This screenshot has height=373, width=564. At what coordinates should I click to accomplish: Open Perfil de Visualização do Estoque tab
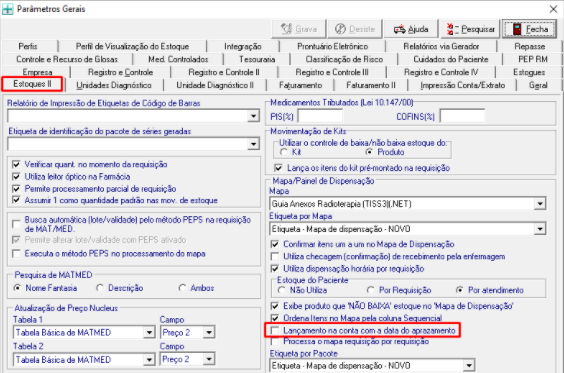[132, 46]
